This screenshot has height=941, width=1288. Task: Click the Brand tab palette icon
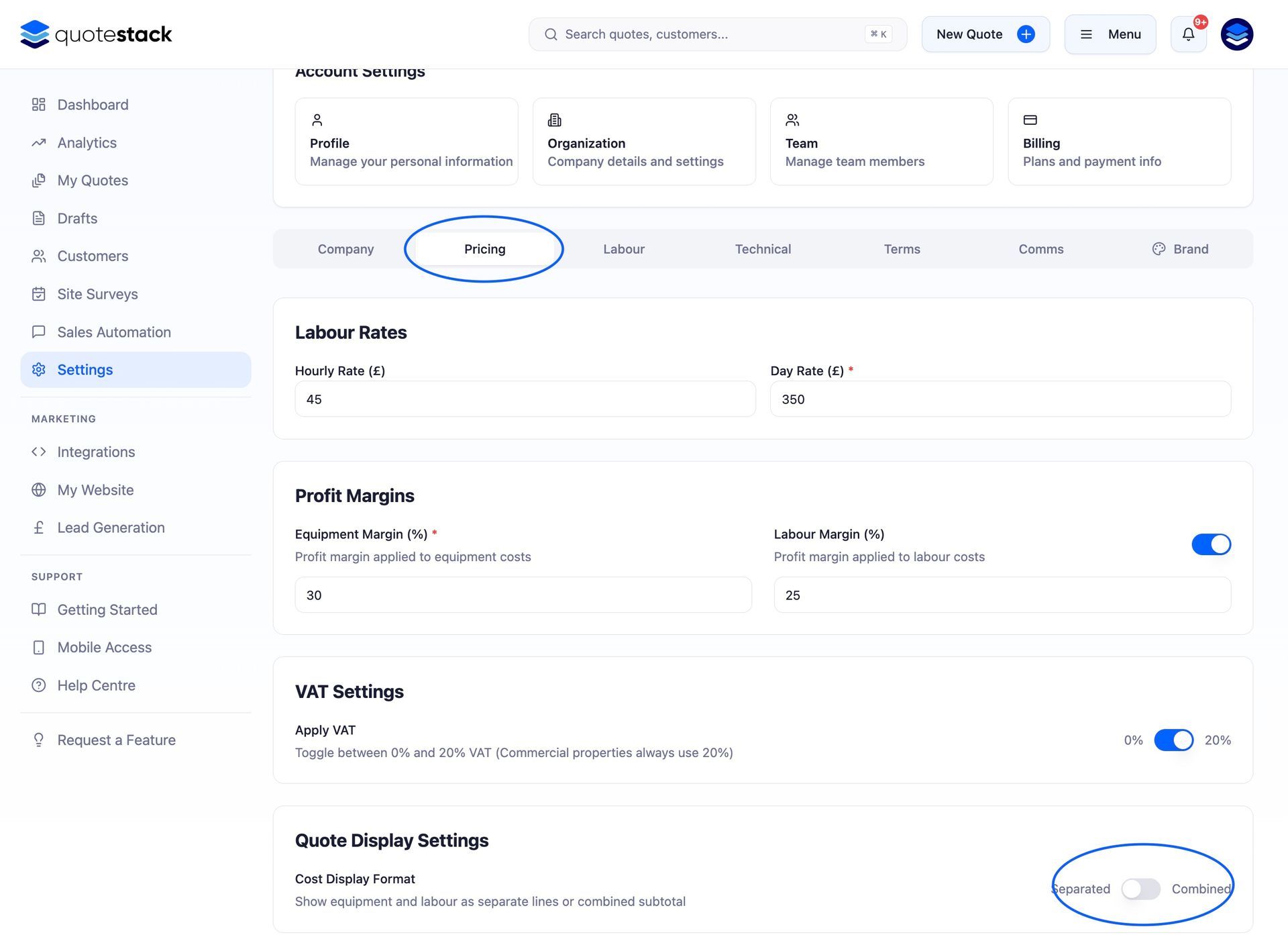[x=1159, y=249]
